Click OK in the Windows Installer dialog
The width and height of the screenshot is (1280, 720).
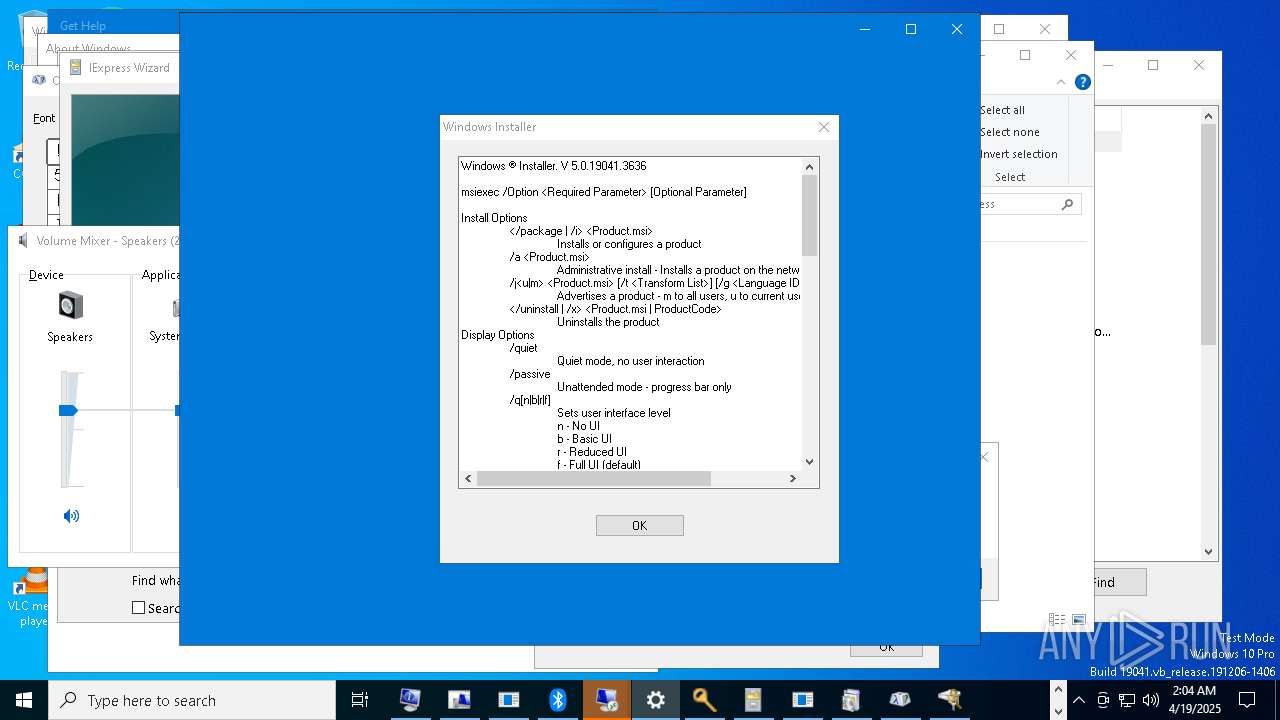pyautogui.click(x=639, y=525)
